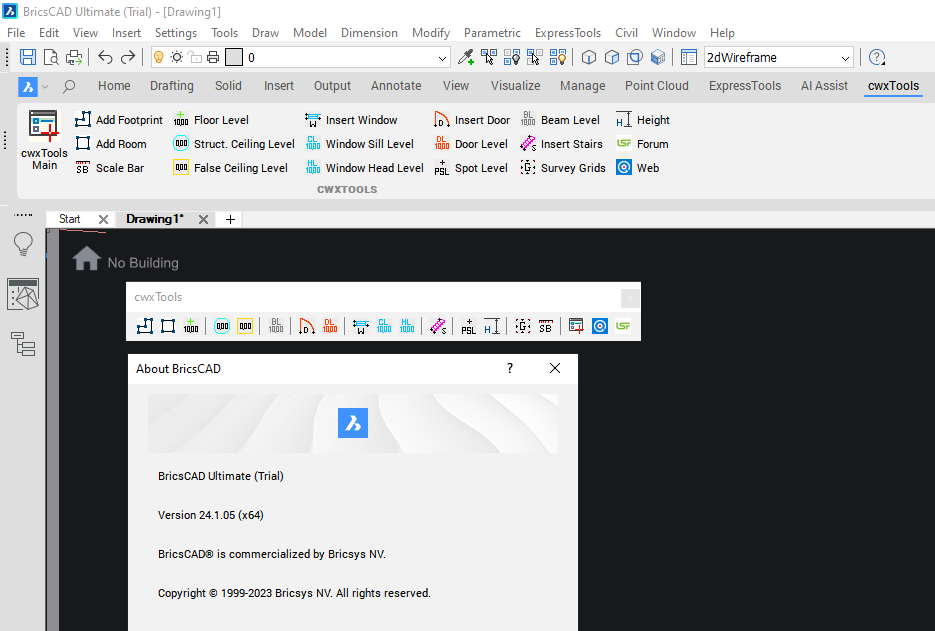Choose Floor Level in the ribbon
Viewport: 935px width, 631px height.
[211, 120]
